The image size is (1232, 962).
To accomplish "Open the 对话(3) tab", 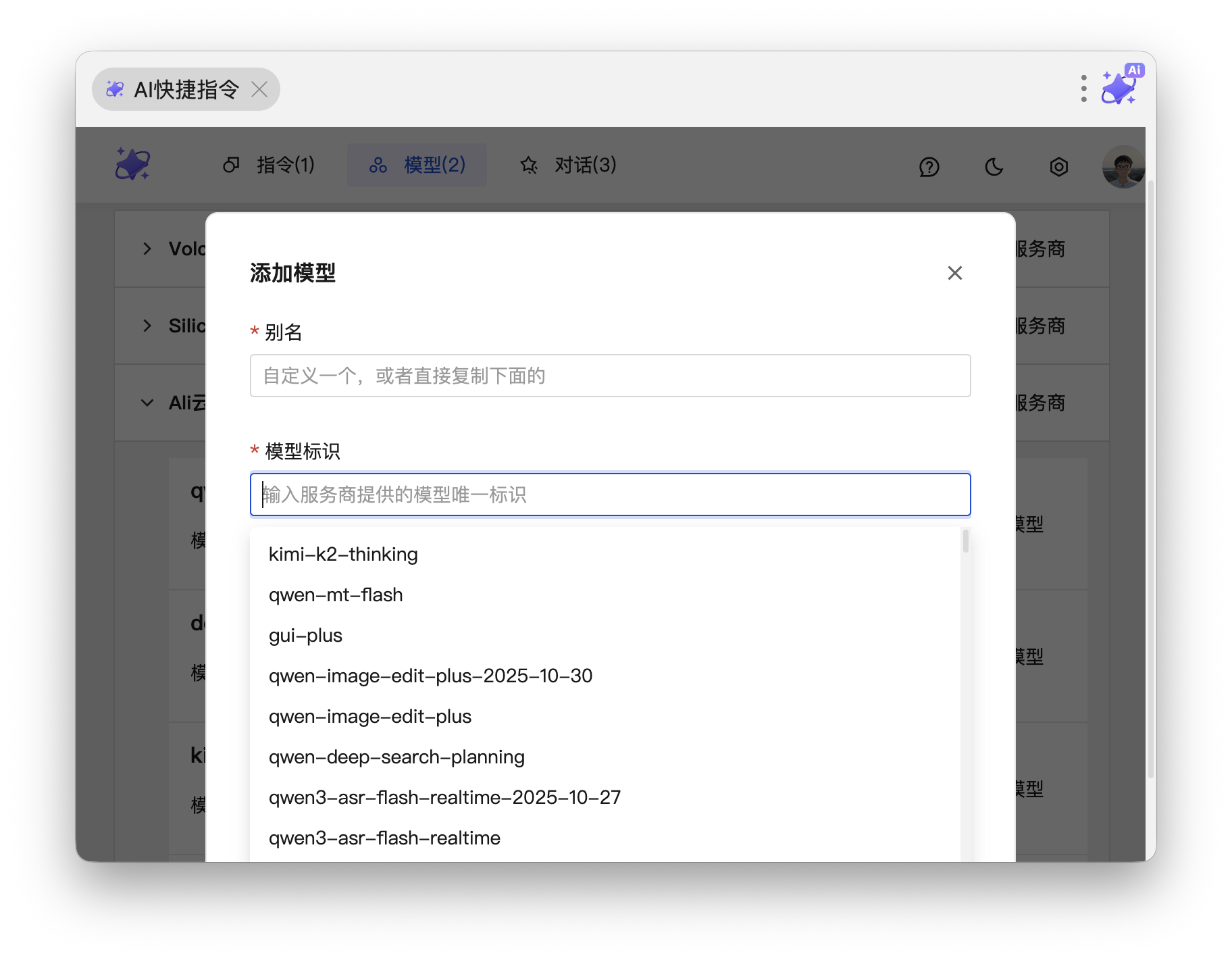I will click(568, 165).
